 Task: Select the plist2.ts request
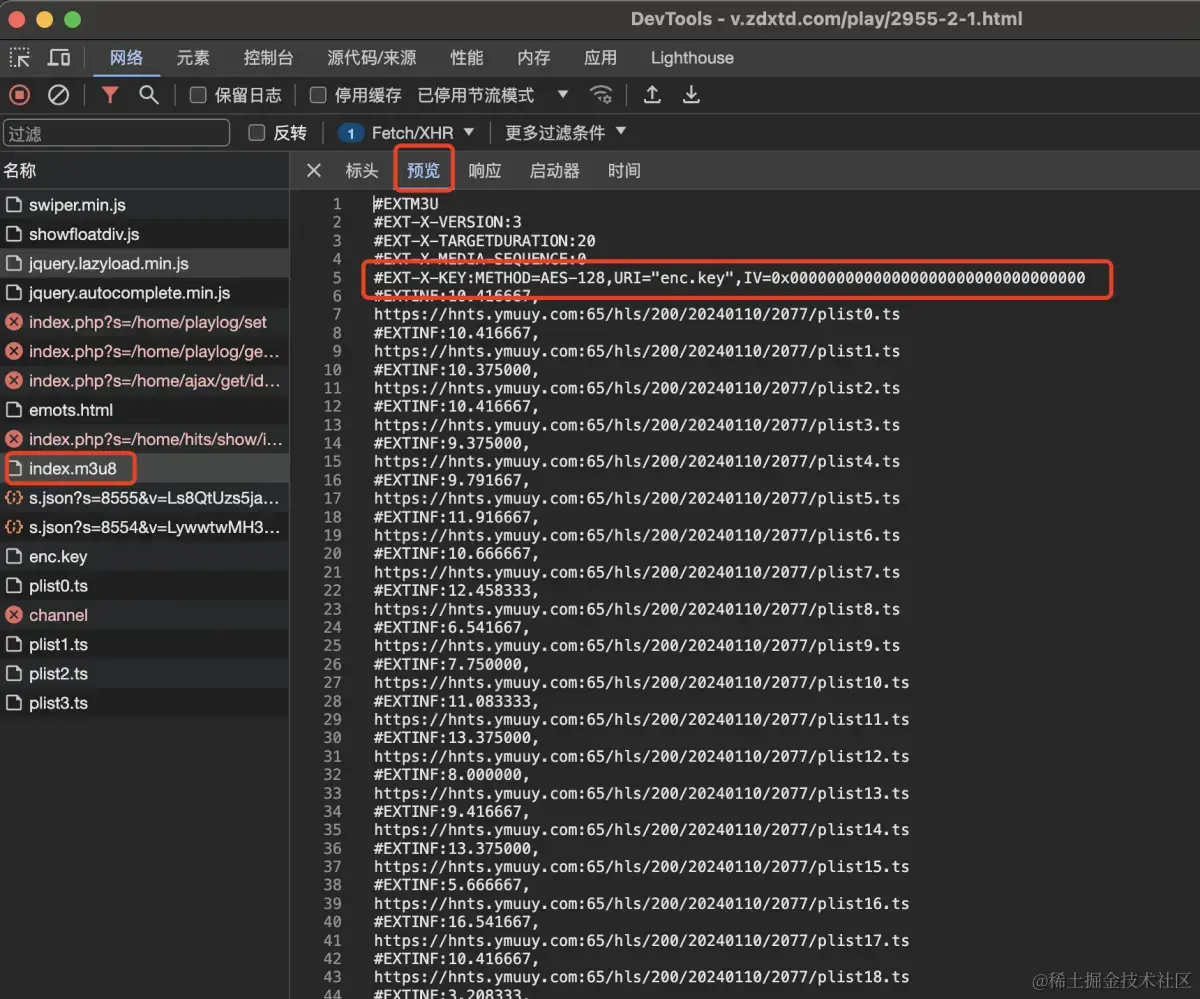point(144,673)
